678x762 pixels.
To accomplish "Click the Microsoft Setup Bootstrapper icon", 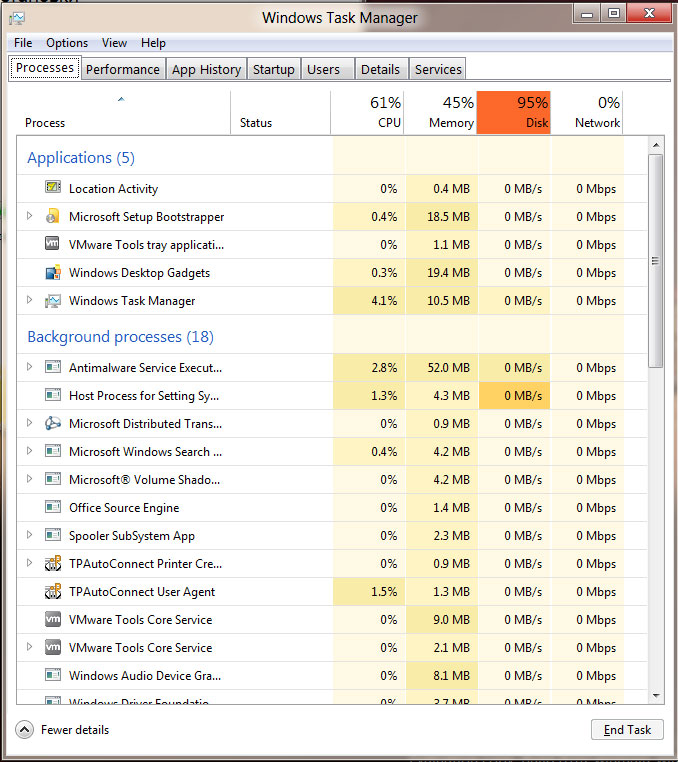I will coord(53,216).
